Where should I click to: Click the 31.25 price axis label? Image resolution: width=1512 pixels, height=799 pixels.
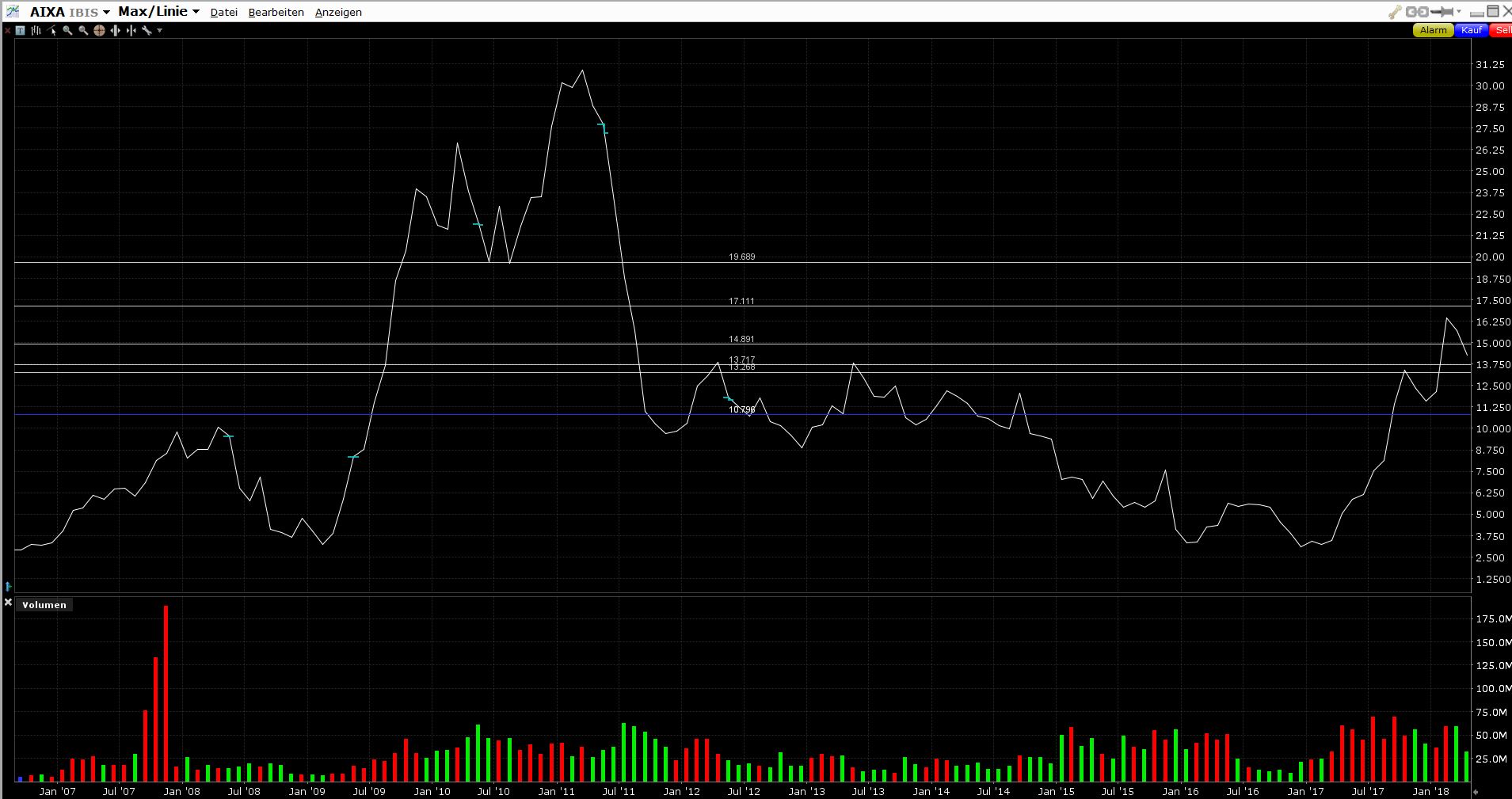coord(1490,65)
